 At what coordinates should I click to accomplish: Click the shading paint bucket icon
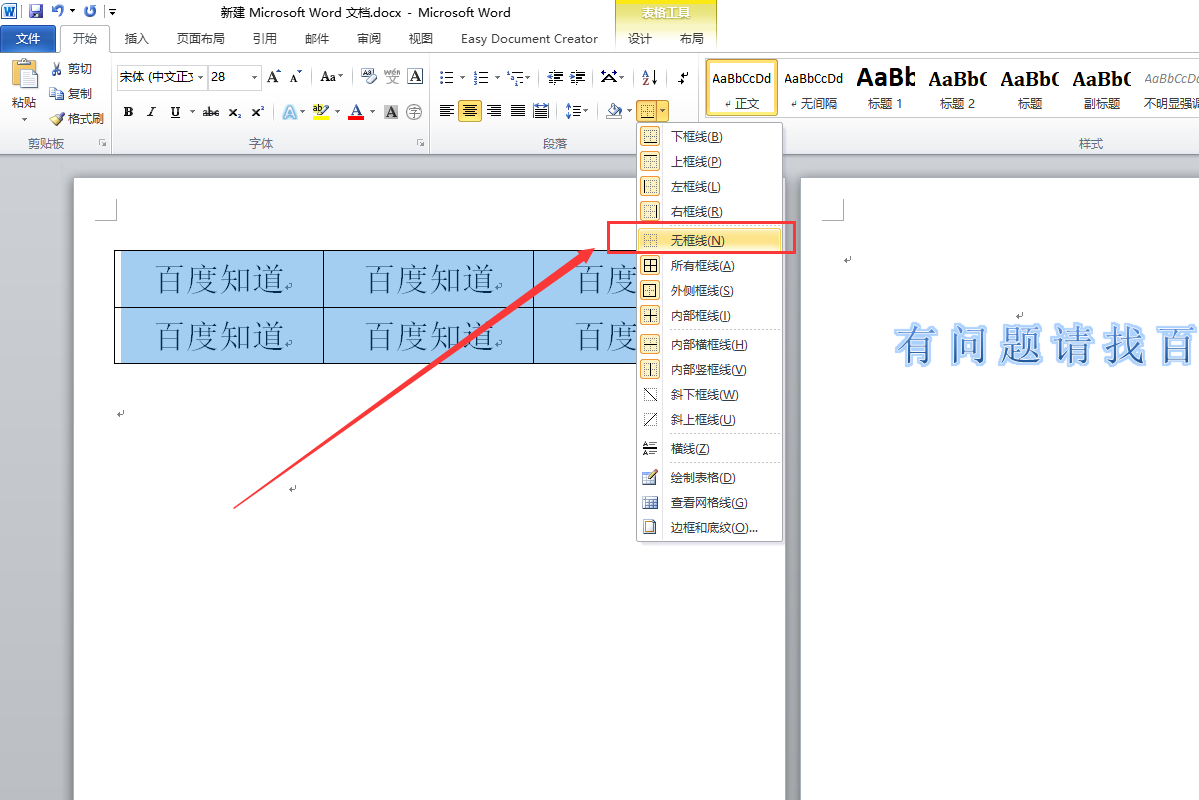614,111
